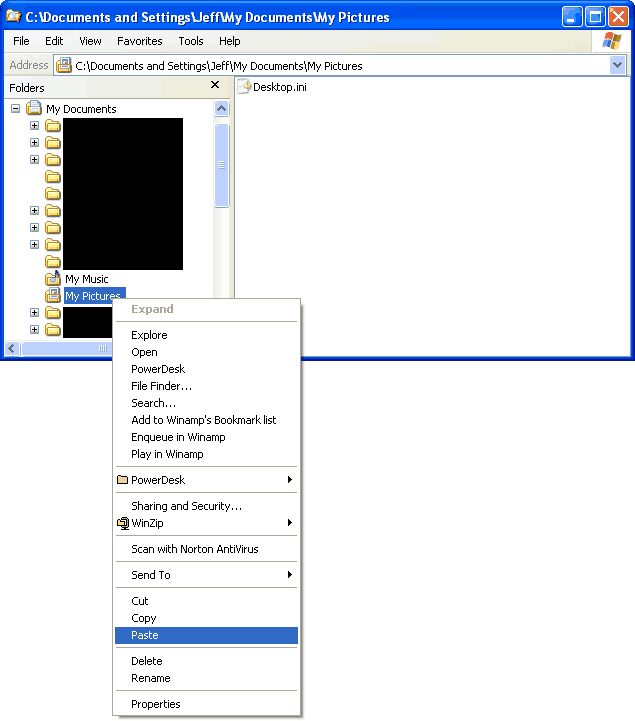The width and height of the screenshot is (635, 721).
Task: Choose Search… in the context menu
Action: pos(206,403)
